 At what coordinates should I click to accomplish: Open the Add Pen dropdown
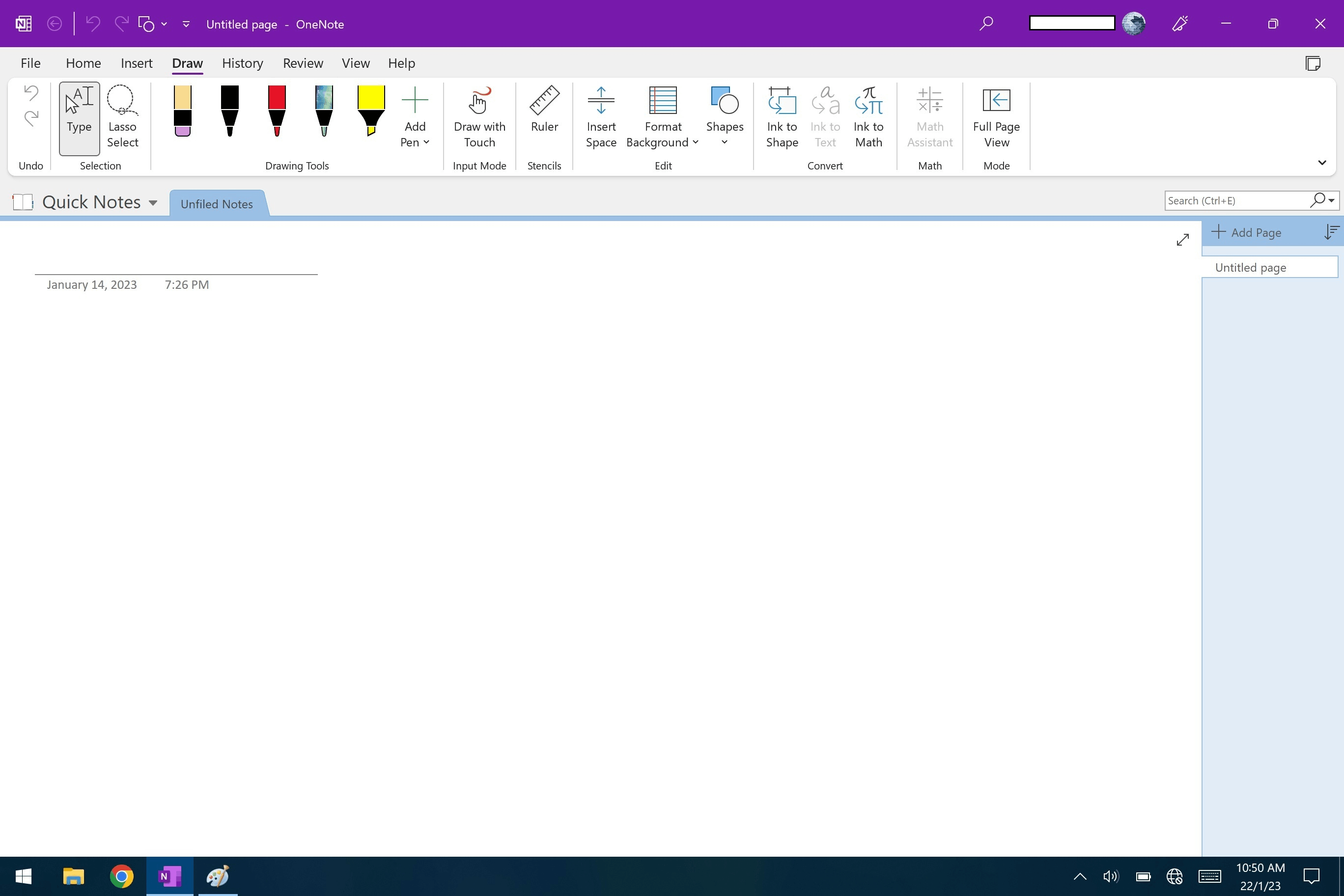tap(415, 117)
